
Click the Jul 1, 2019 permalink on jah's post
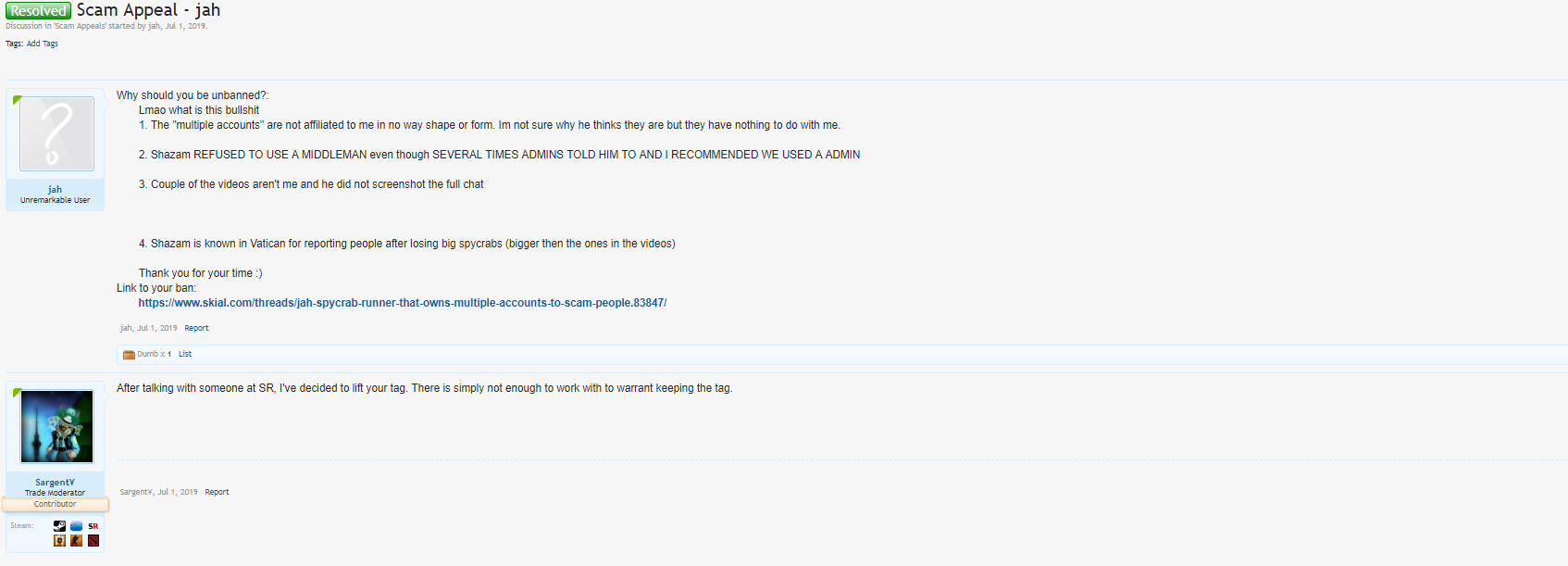tap(157, 328)
